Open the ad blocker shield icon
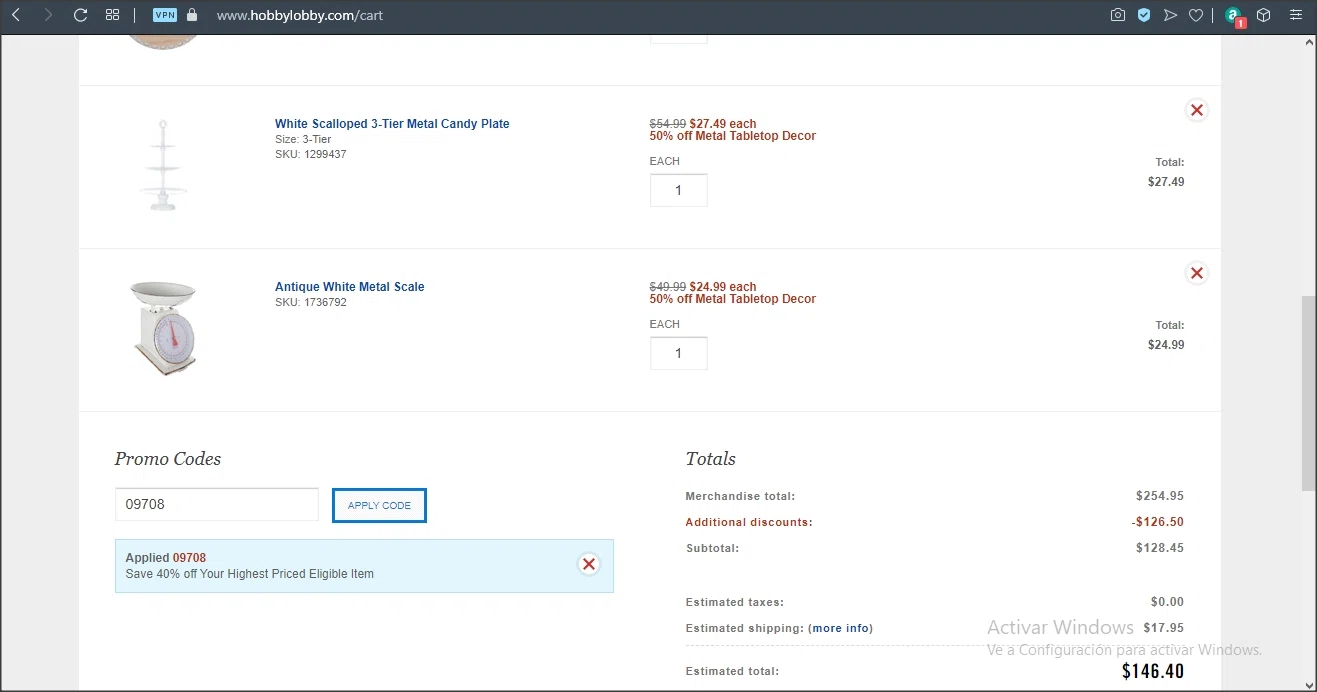Image resolution: width=1317 pixels, height=692 pixels. (x=1144, y=15)
